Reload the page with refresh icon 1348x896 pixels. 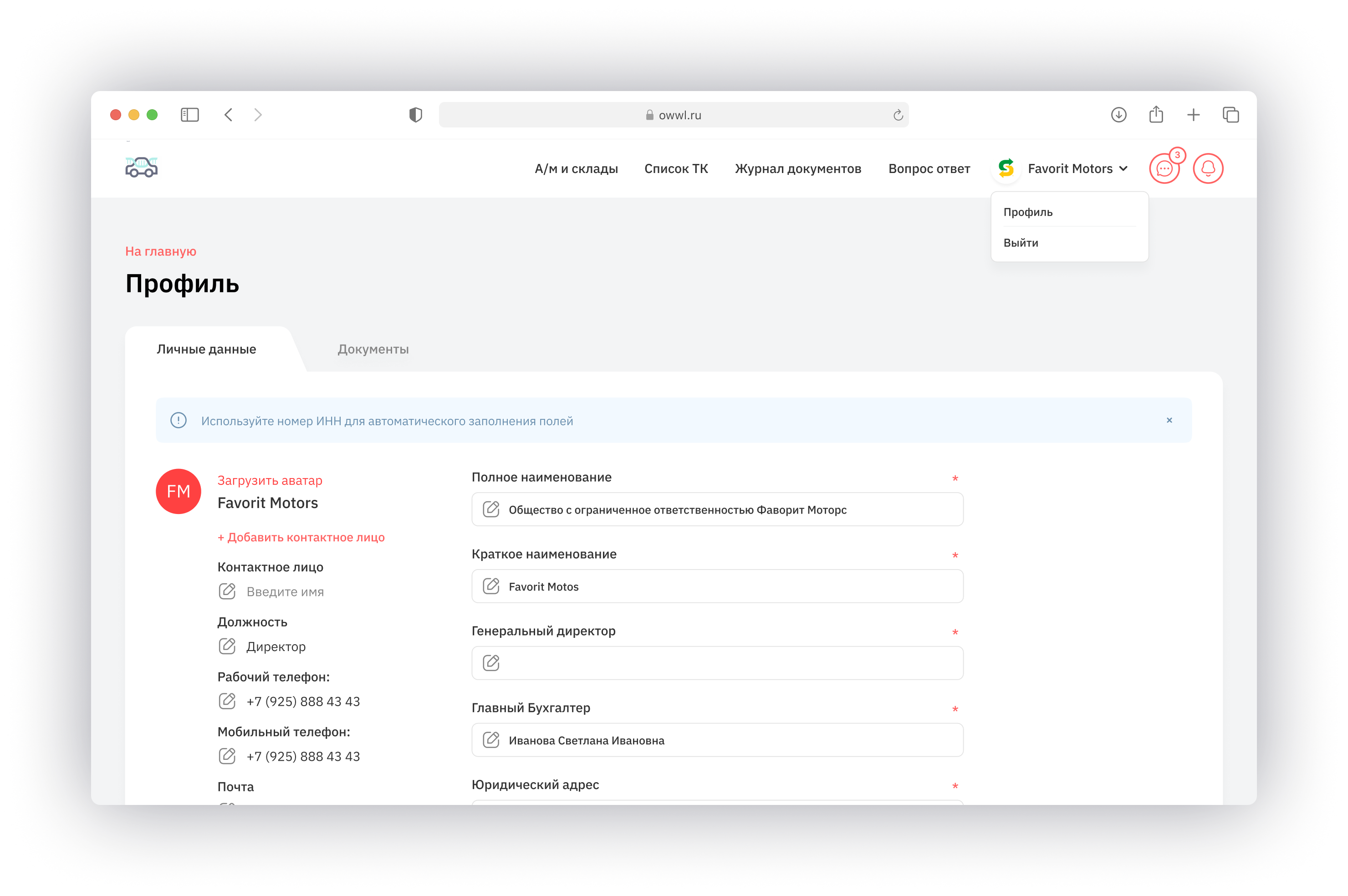pos(898,116)
